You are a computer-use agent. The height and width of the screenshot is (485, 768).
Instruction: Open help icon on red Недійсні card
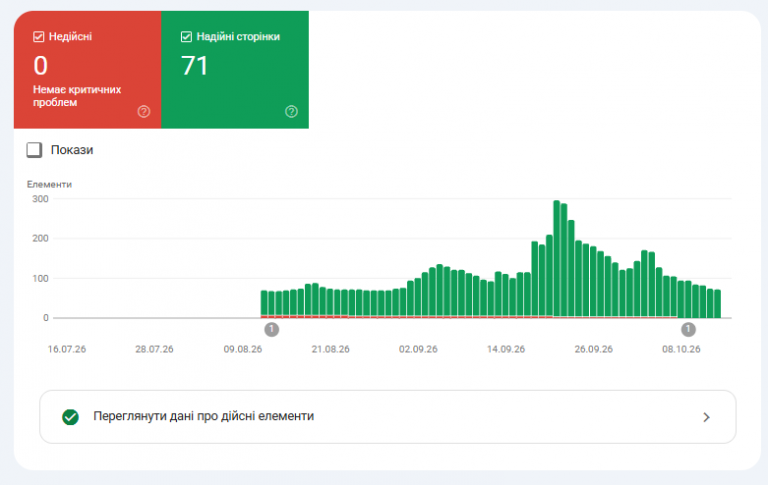click(144, 112)
